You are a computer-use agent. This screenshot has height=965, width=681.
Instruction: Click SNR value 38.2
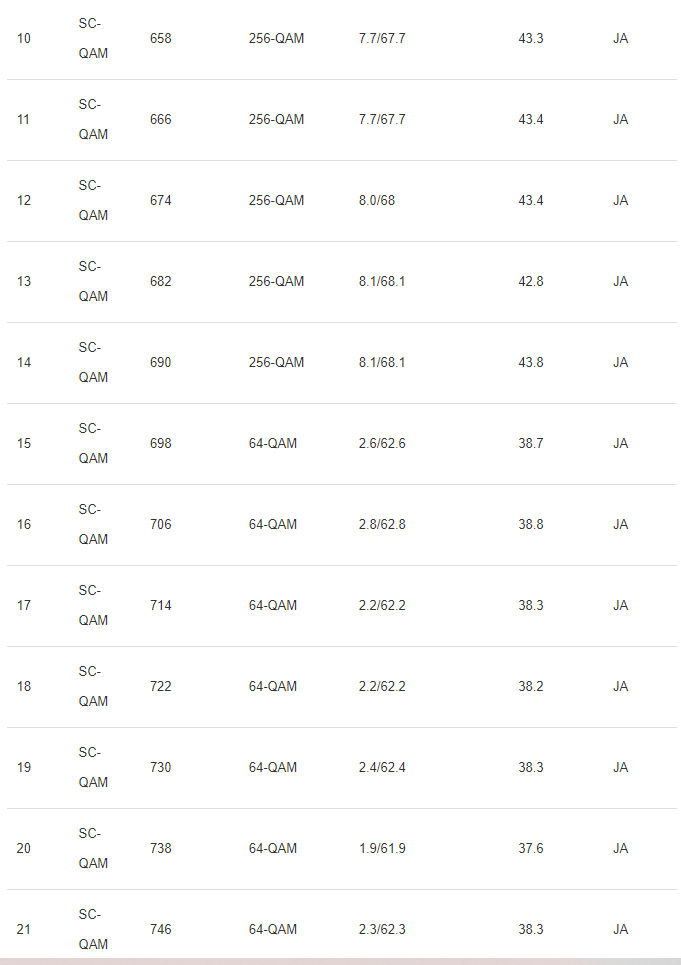(531, 687)
